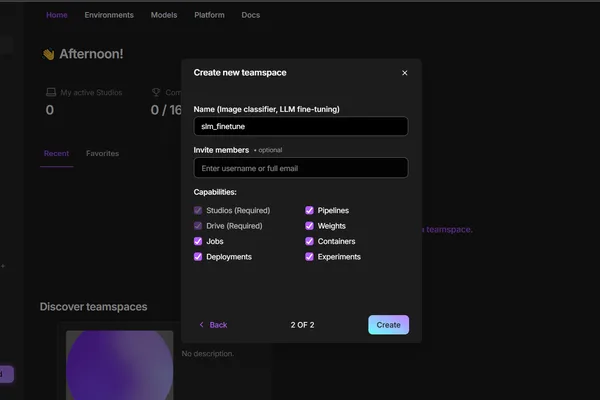The width and height of the screenshot is (600, 400).
Task: Click the My active Studios laptop icon
Action: click(51, 92)
